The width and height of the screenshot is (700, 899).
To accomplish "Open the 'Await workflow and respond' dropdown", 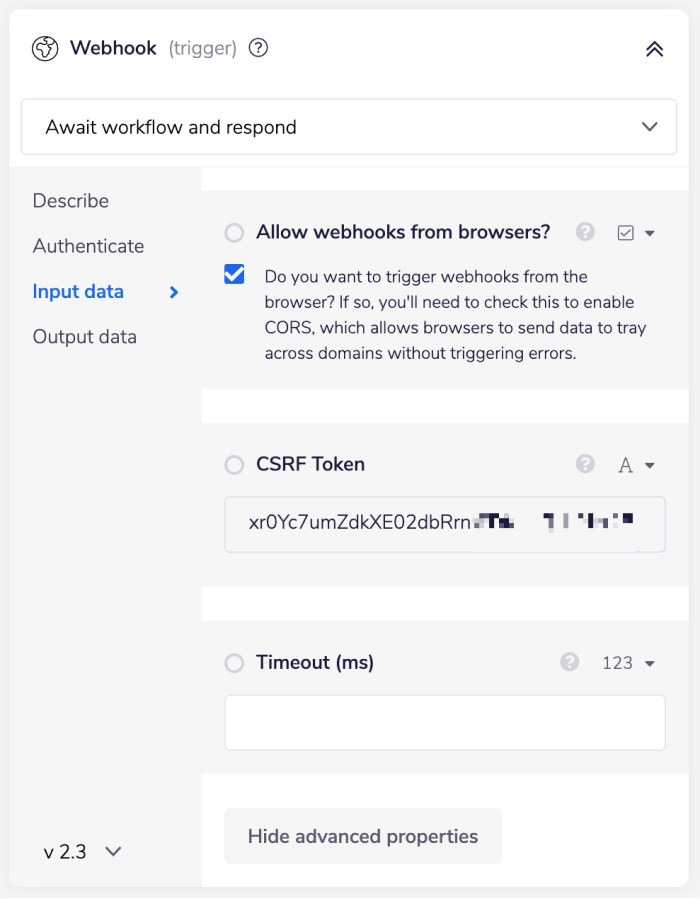I will pos(348,127).
